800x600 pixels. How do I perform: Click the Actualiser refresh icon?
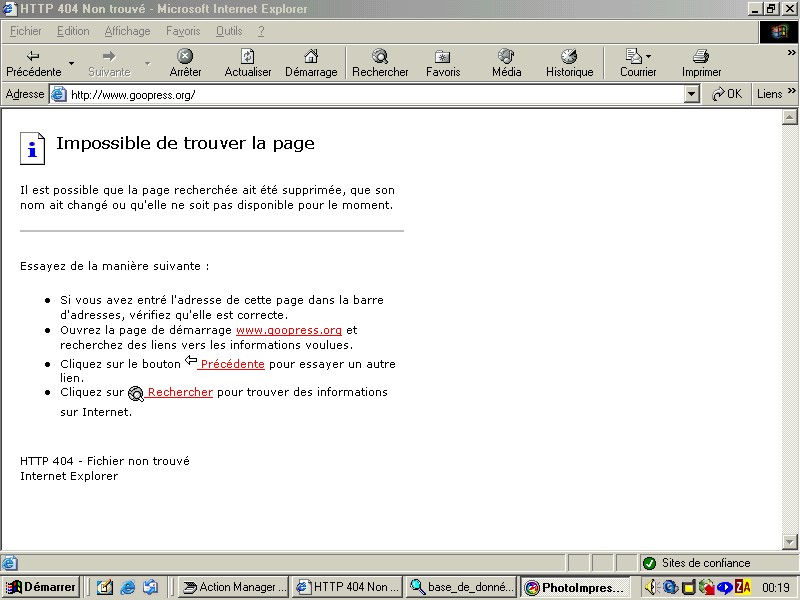tap(247, 56)
